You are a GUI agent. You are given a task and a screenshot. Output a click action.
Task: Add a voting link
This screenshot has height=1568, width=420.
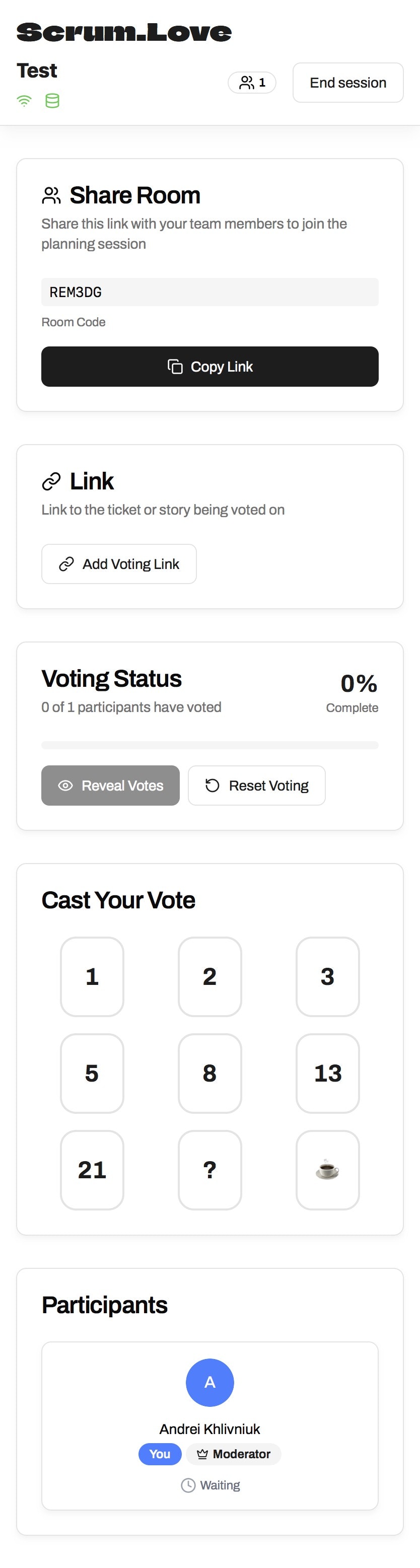click(x=119, y=564)
